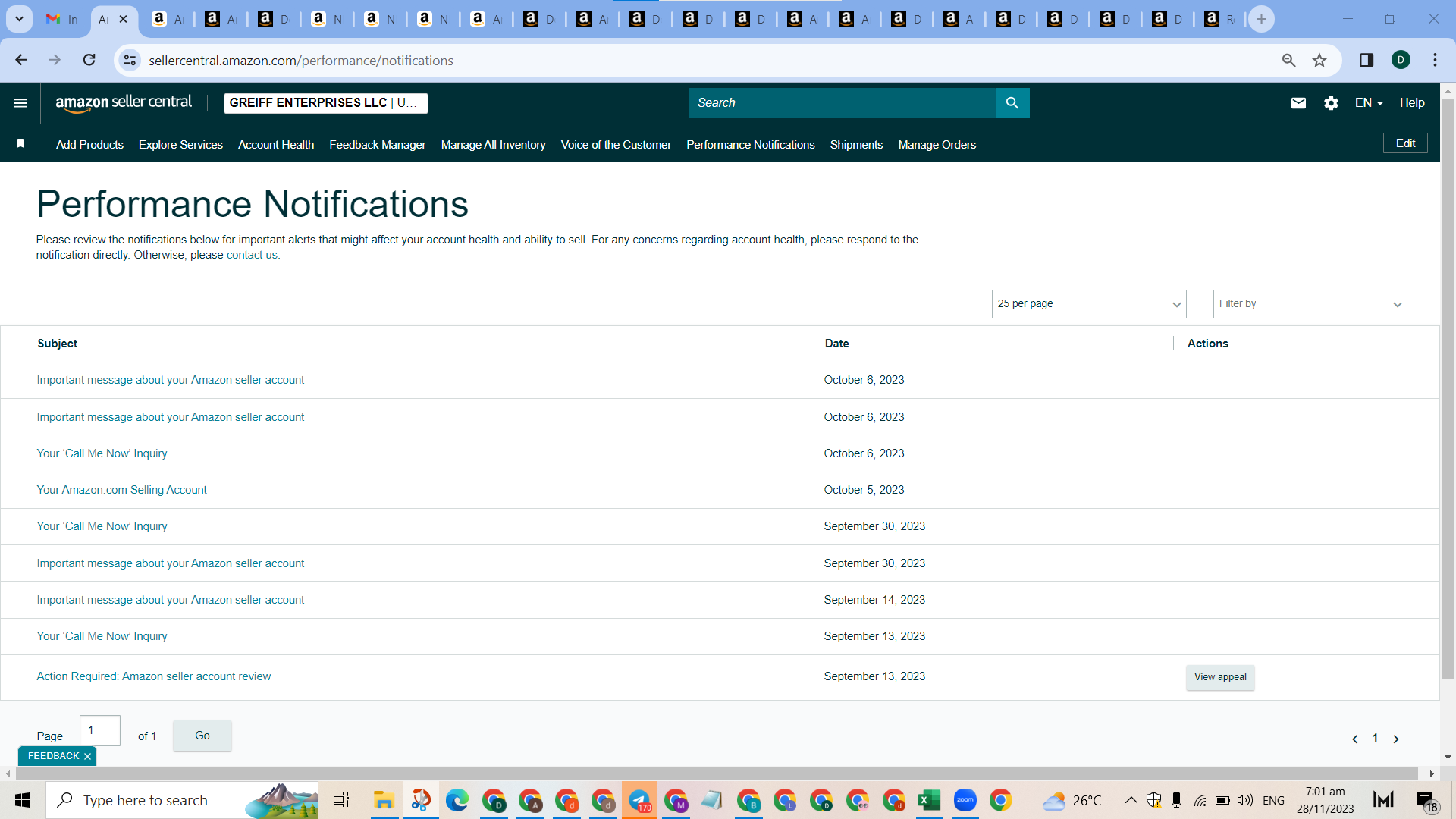Click the horizontal page scrollbar
This screenshot has height=819, width=1456.
point(717,773)
